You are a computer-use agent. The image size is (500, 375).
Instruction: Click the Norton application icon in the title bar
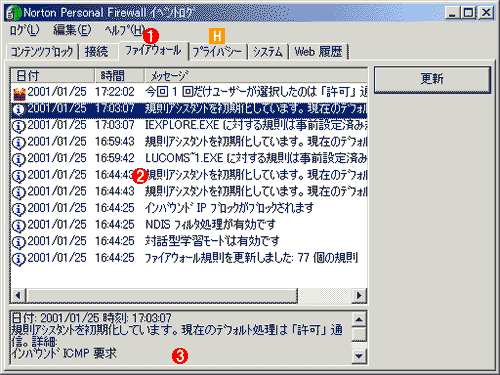click(x=14, y=13)
